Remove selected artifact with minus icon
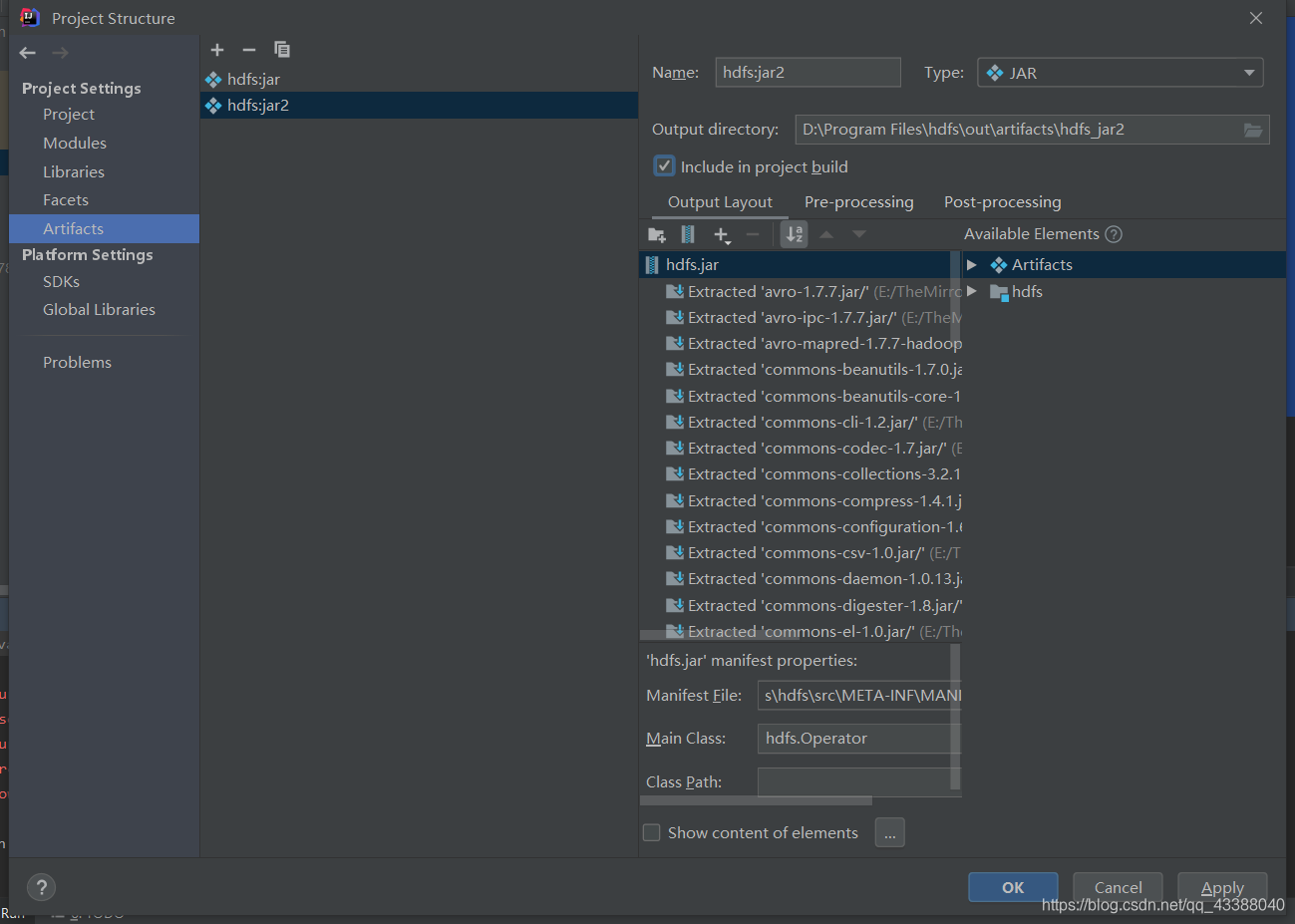Screen dimensions: 1295x924 coord(249,50)
